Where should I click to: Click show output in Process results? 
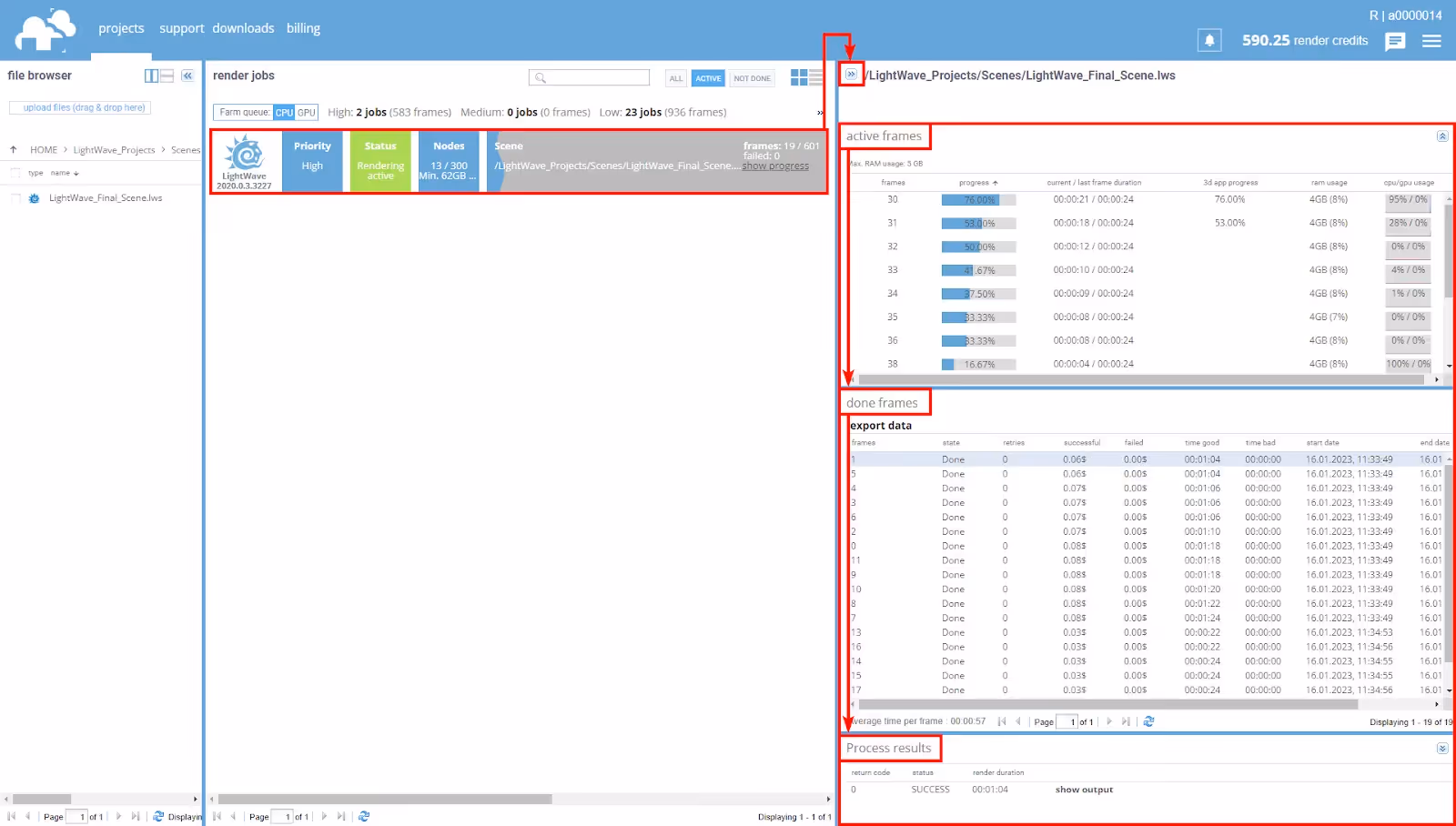pos(1084,790)
